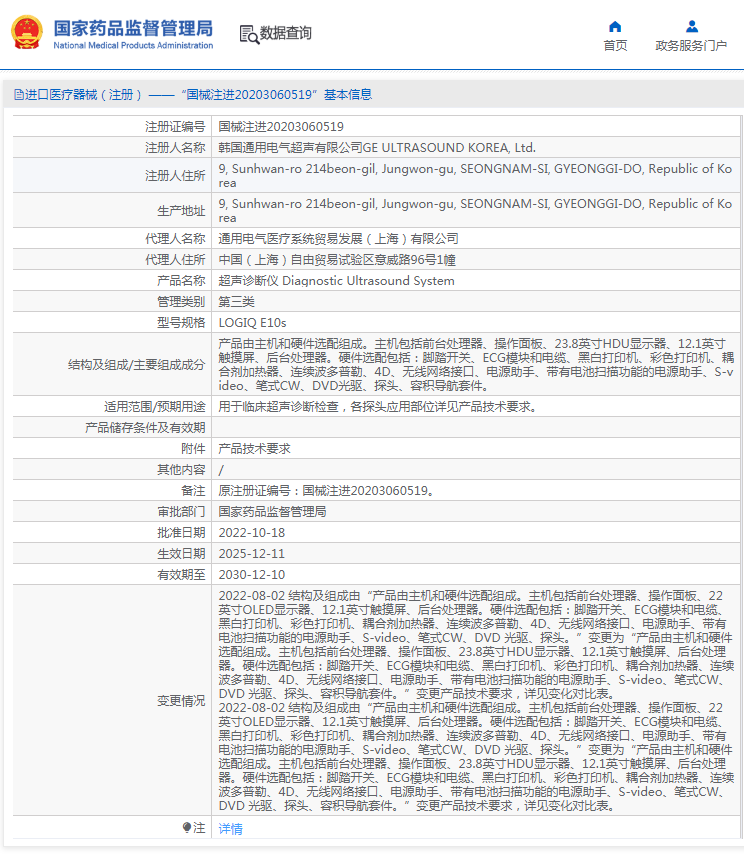Click 国家药品监督管理局 site title text
Screen dimensions: 744x858
pos(133,27)
